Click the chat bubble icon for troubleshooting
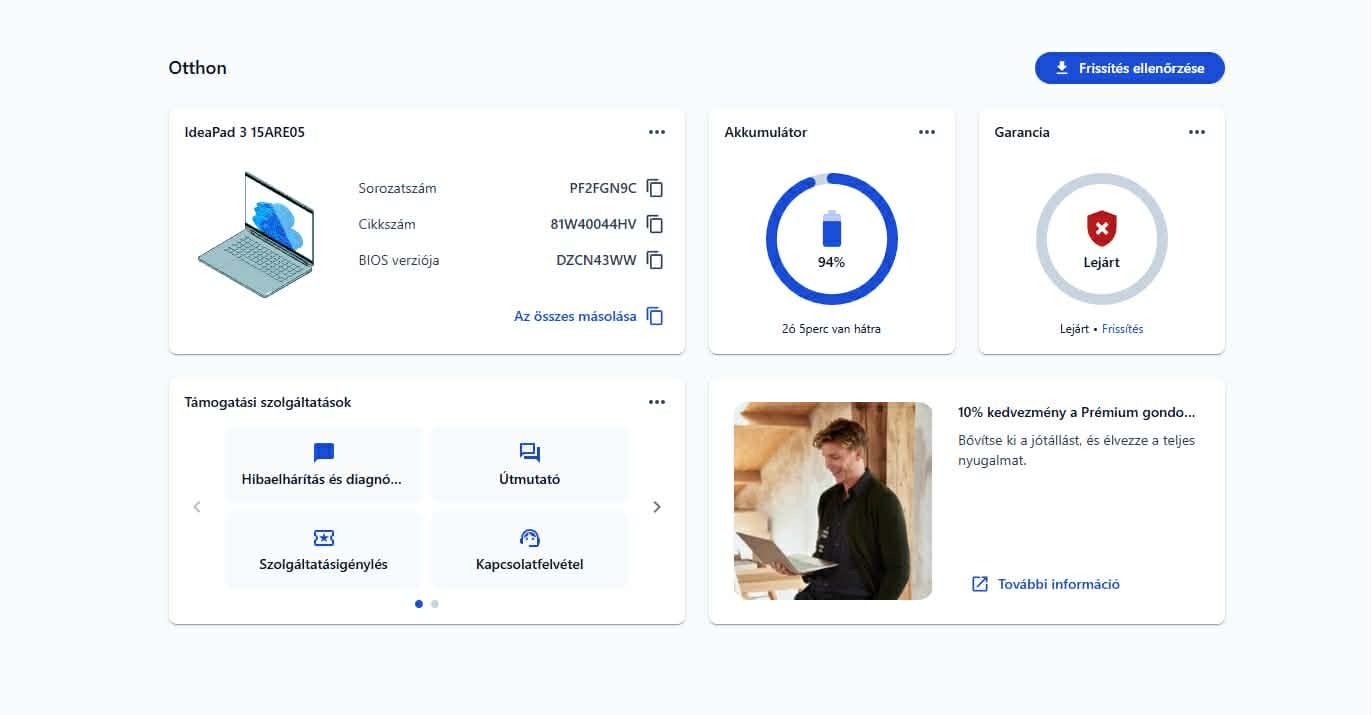 pos(324,452)
